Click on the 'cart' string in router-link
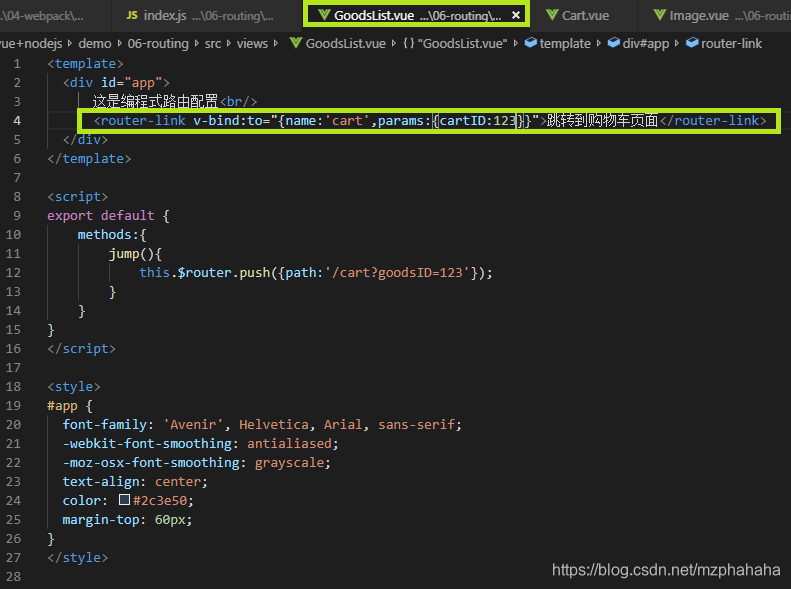Viewport: 791px width, 589px height. (x=347, y=121)
